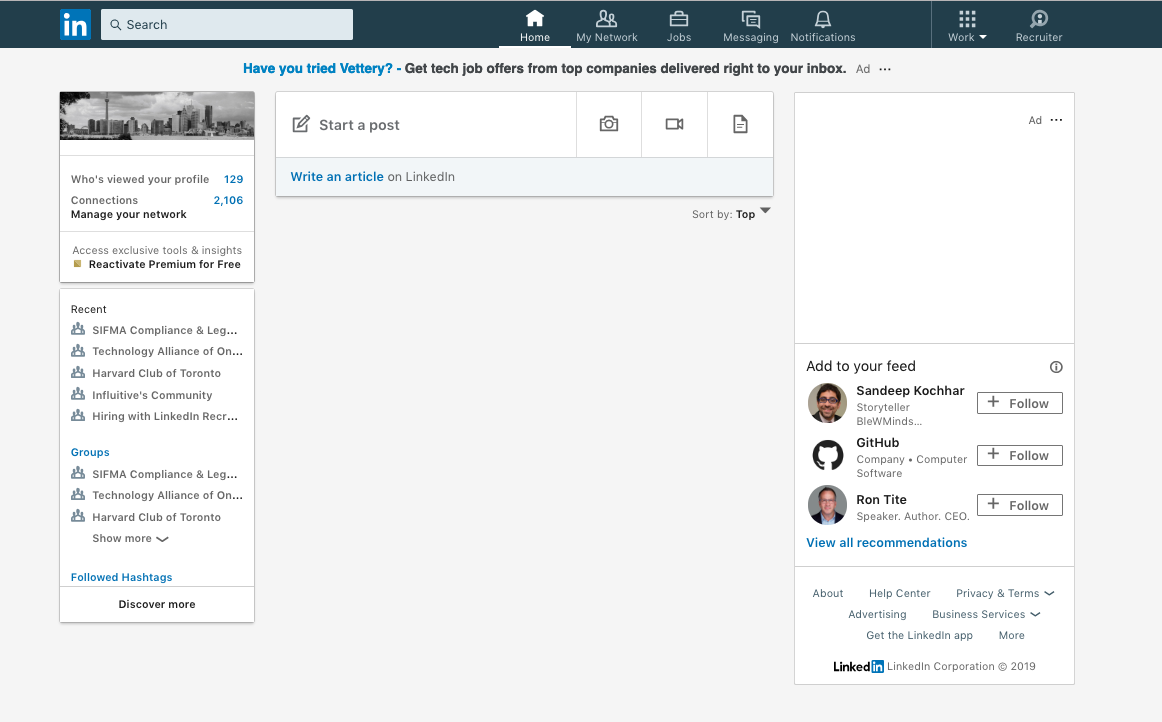Open the info icon on Add to your feed
This screenshot has width=1162, height=722.
pyautogui.click(x=1056, y=367)
